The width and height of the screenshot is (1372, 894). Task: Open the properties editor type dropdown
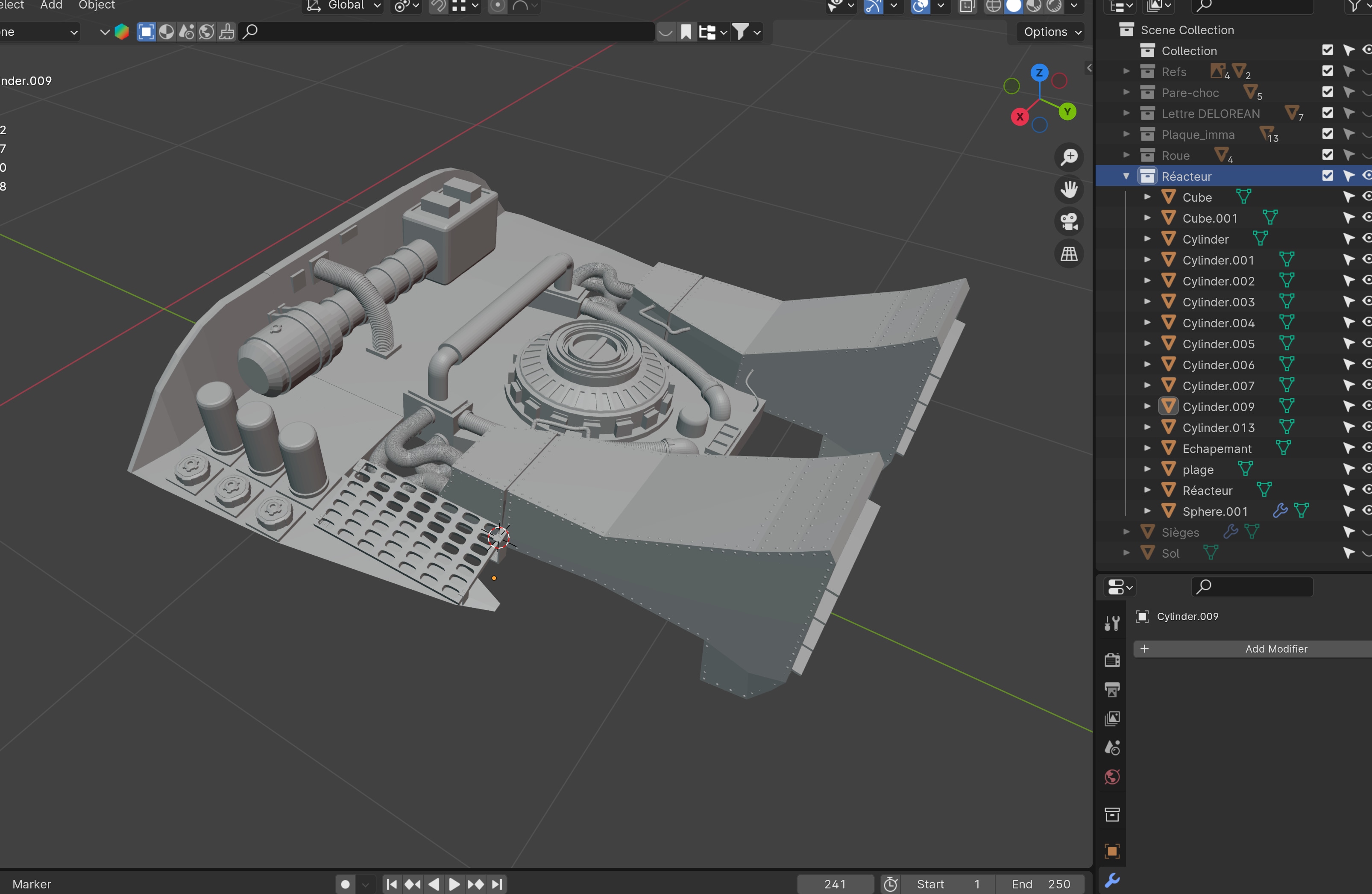point(1120,587)
